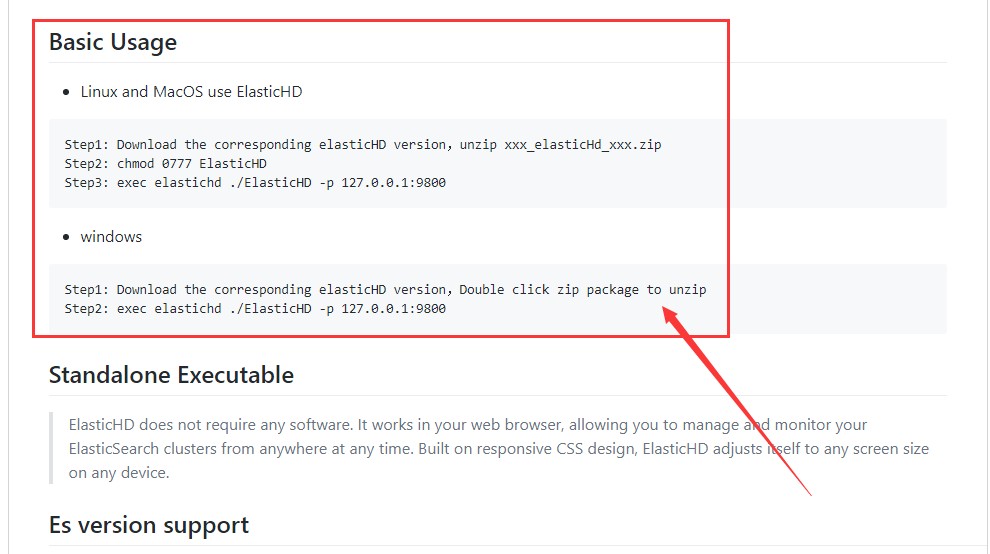Click "Double click zip package to unzip" text
The height and width of the screenshot is (554, 990).
[x=583, y=290]
